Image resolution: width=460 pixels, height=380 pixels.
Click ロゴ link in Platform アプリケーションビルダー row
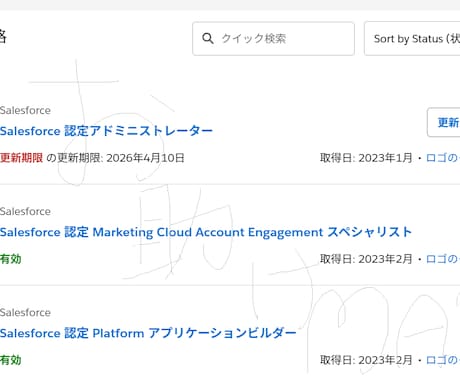tap(443, 360)
